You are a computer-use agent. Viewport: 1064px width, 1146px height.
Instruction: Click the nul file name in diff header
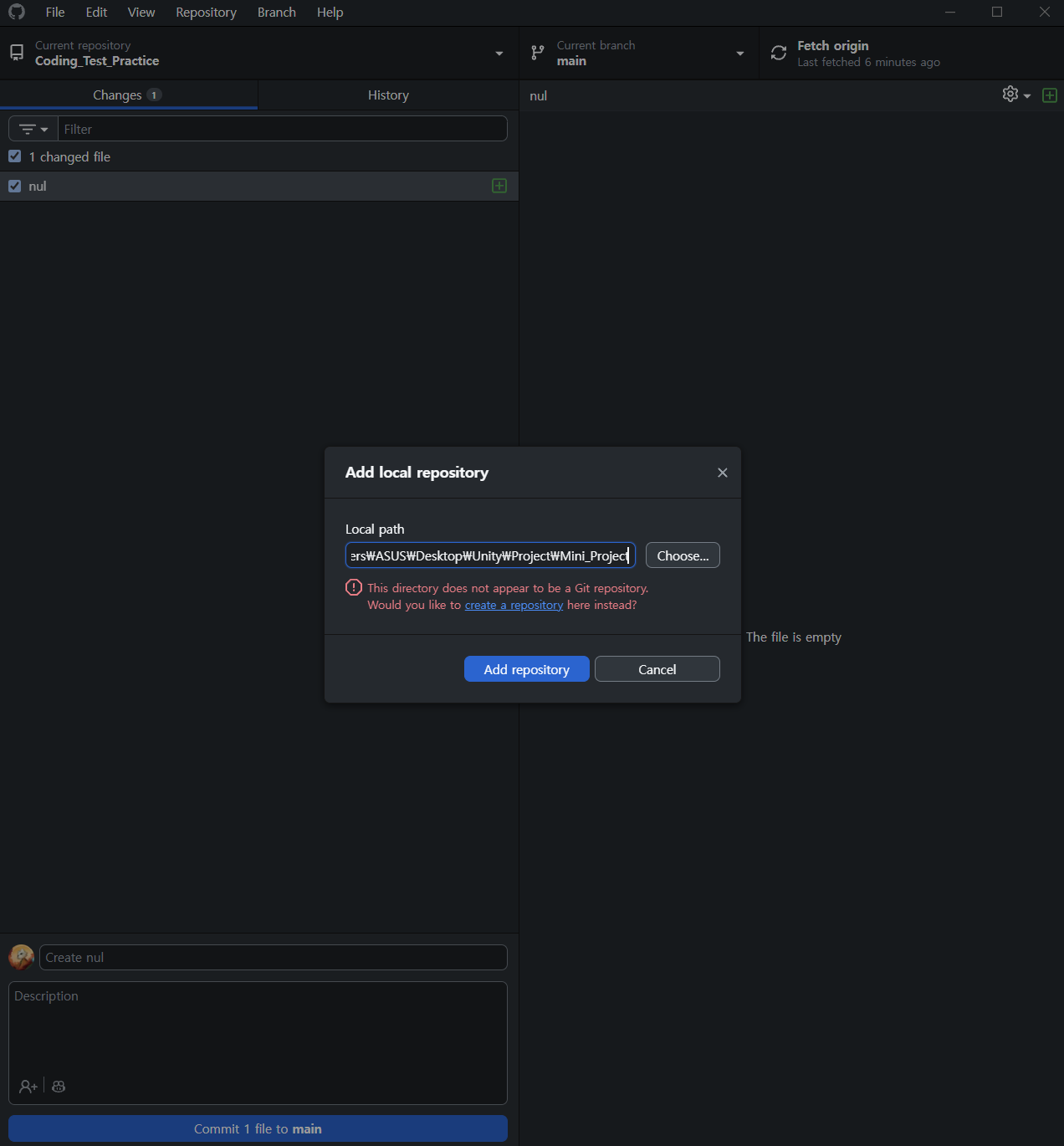[x=538, y=95]
